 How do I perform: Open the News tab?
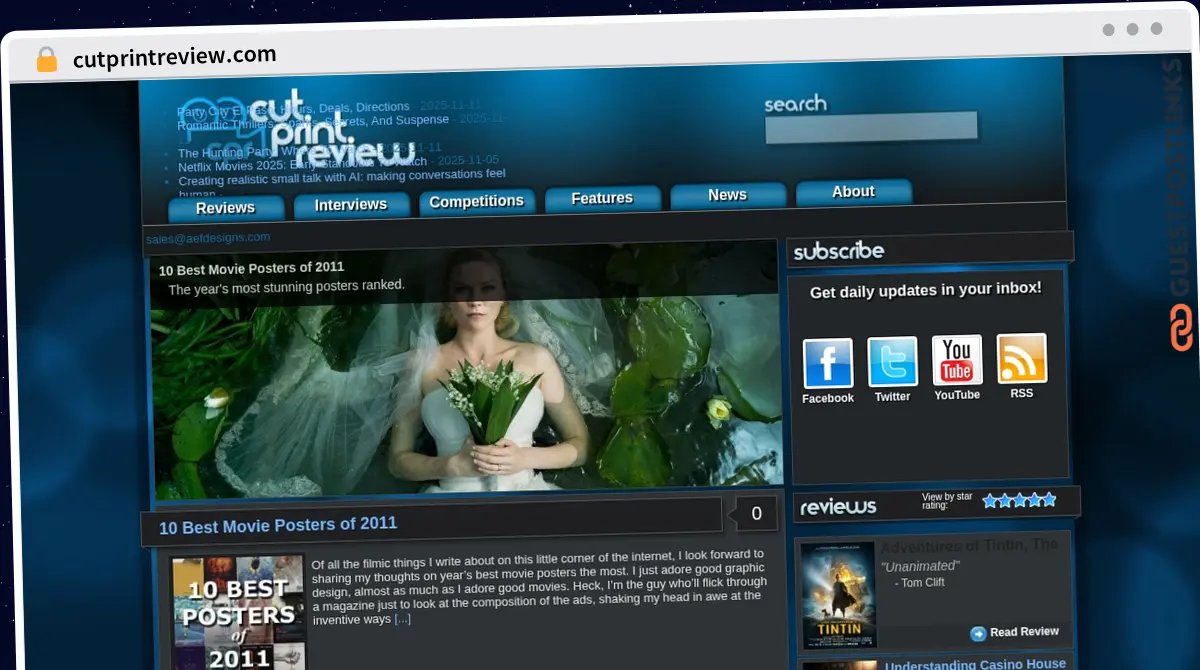point(728,195)
